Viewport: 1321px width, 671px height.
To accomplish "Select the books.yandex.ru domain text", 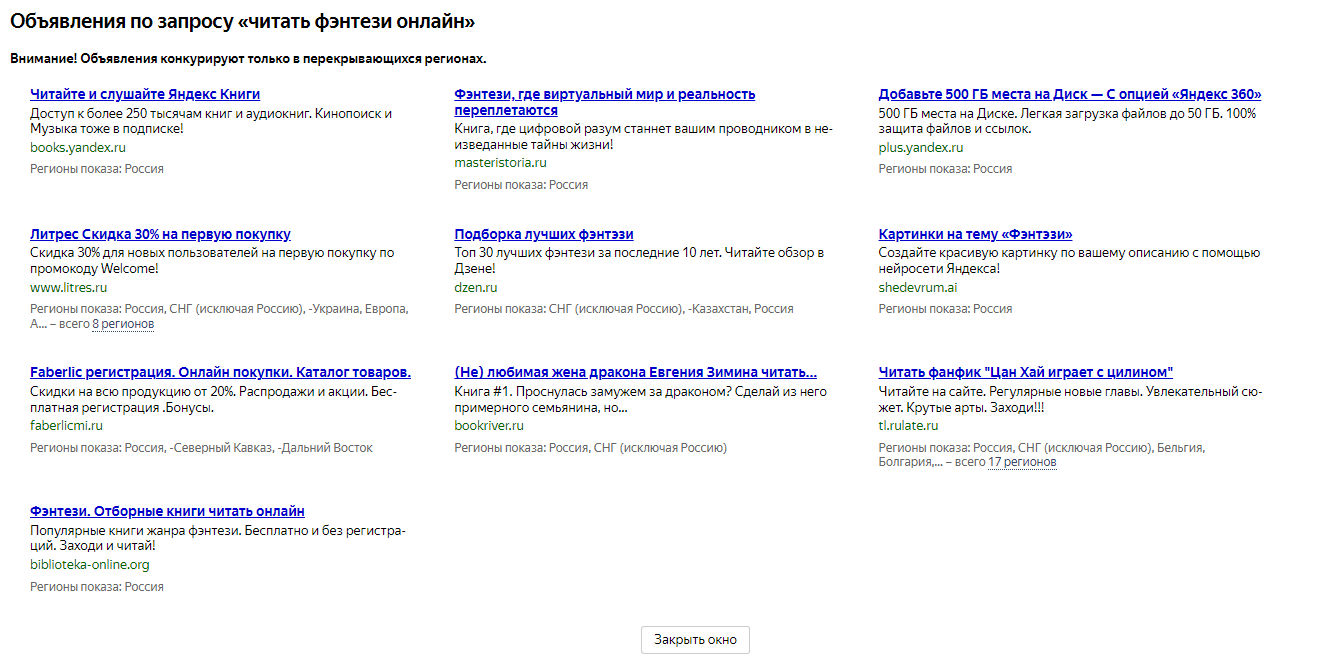I will [78, 148].
